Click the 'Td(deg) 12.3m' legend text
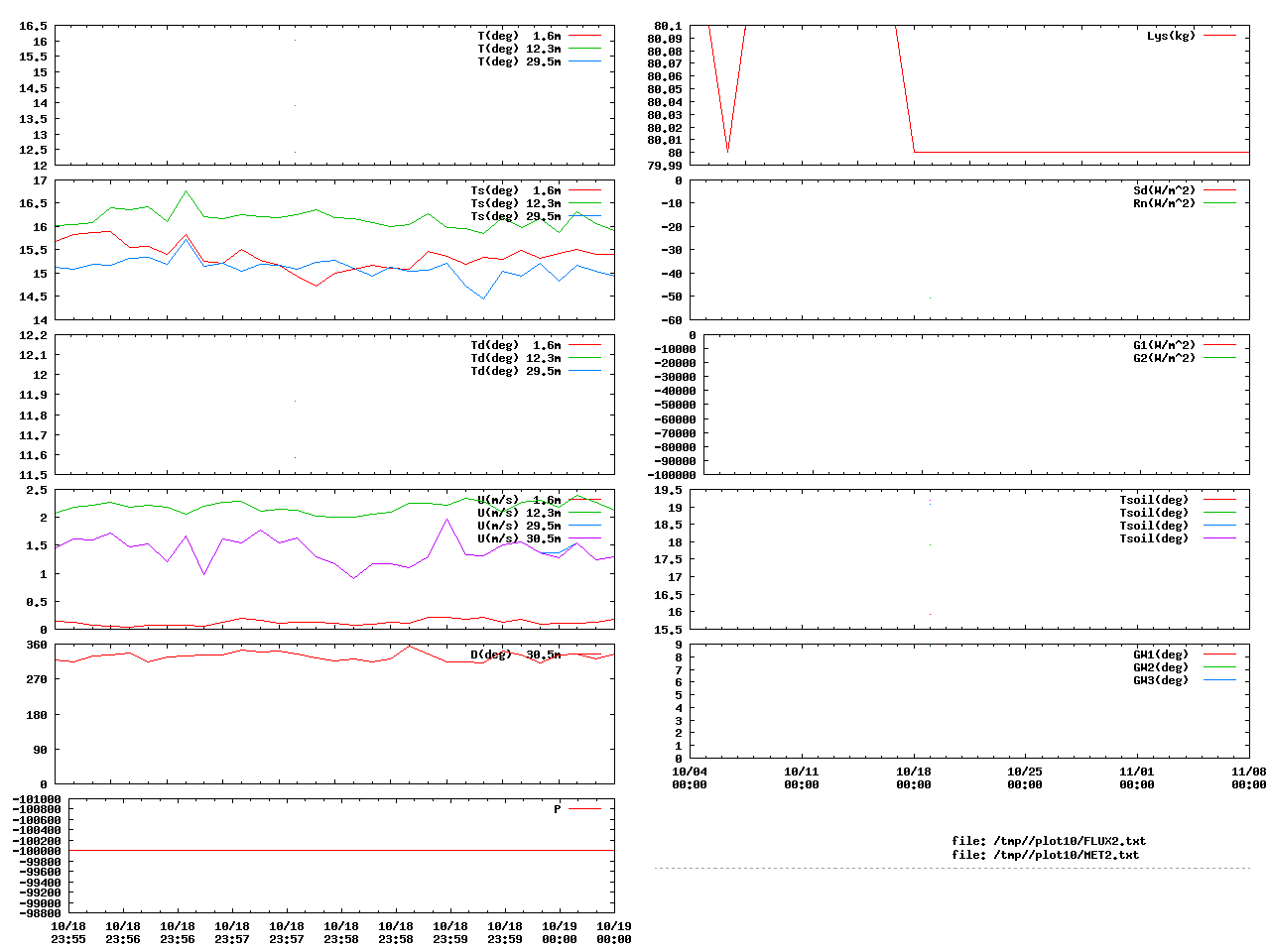The image size is (1270, 952). point(516,358)
